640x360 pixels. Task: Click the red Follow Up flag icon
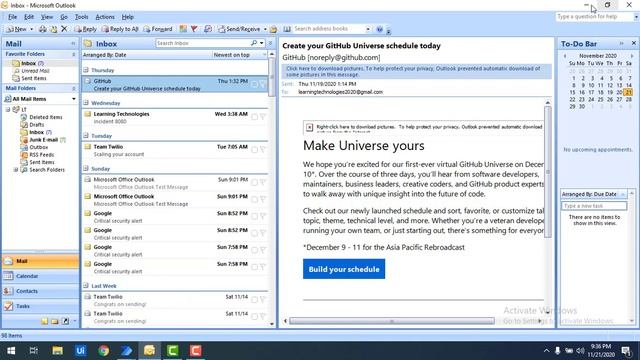[x=194, y=29]
